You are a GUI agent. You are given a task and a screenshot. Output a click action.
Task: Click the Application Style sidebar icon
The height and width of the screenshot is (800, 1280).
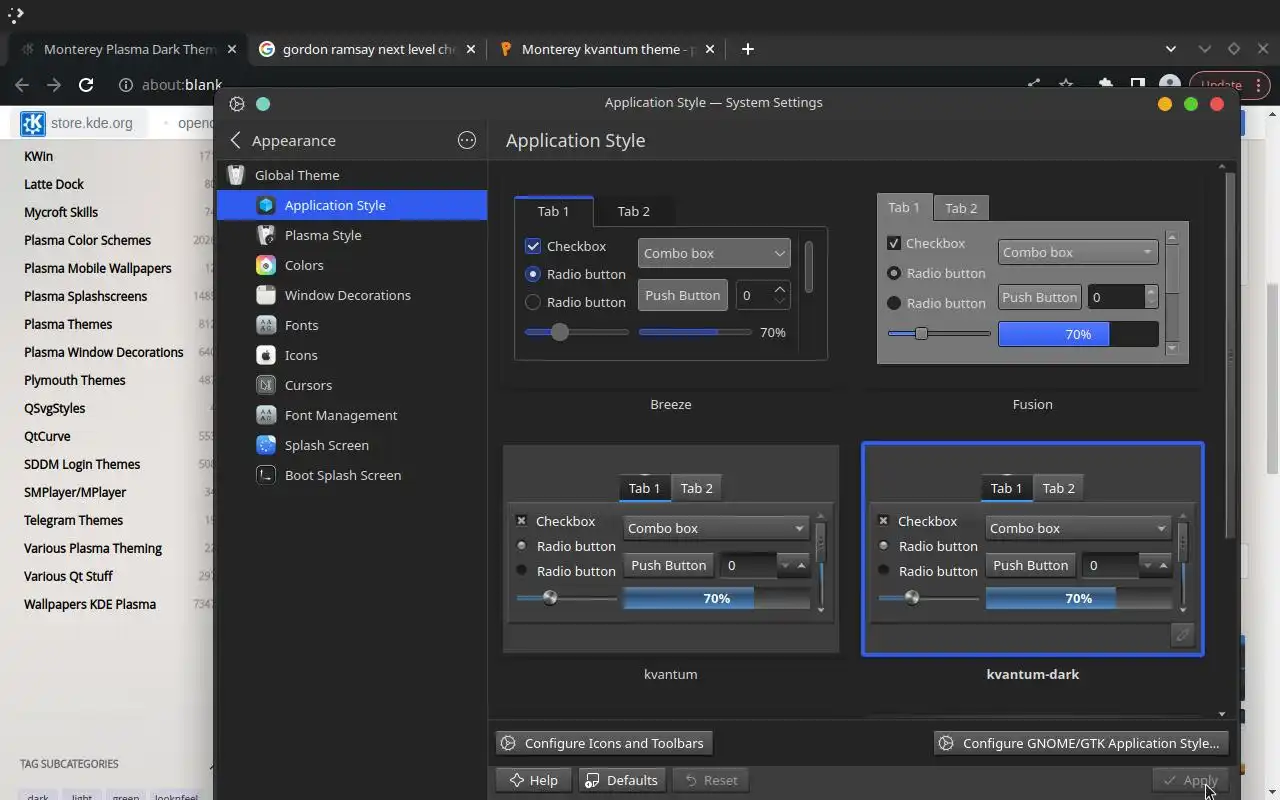(265, 205)
